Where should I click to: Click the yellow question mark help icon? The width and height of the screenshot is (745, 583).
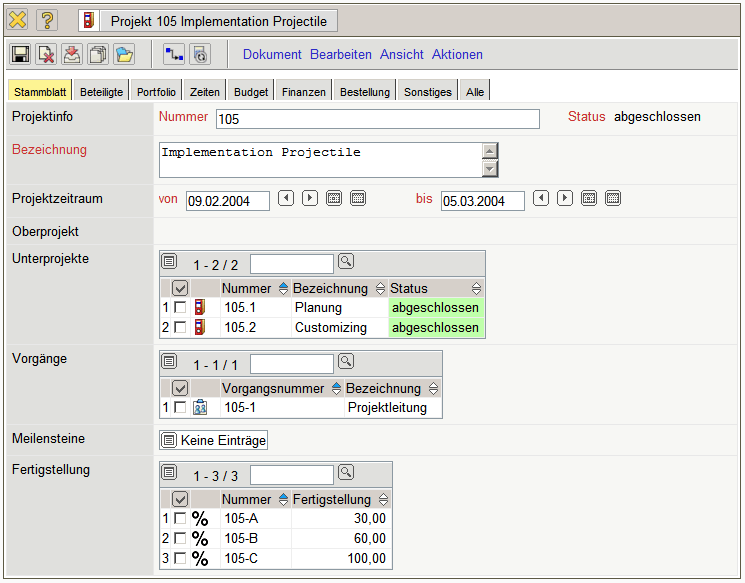pyautogui.click(x=47, y=20)
